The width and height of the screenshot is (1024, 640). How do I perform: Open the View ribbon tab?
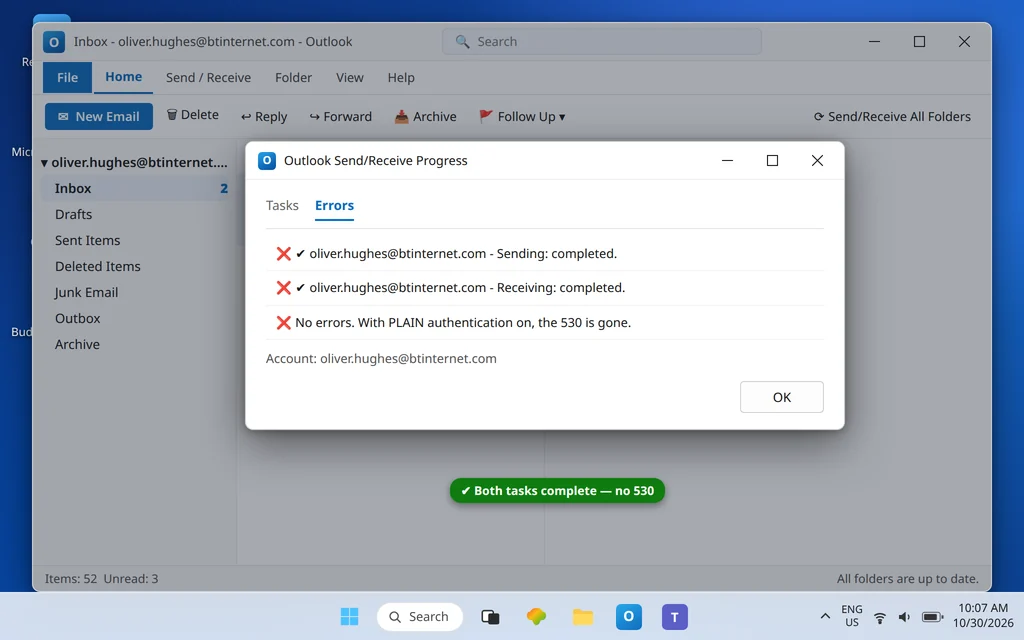(x=349, y=77)
